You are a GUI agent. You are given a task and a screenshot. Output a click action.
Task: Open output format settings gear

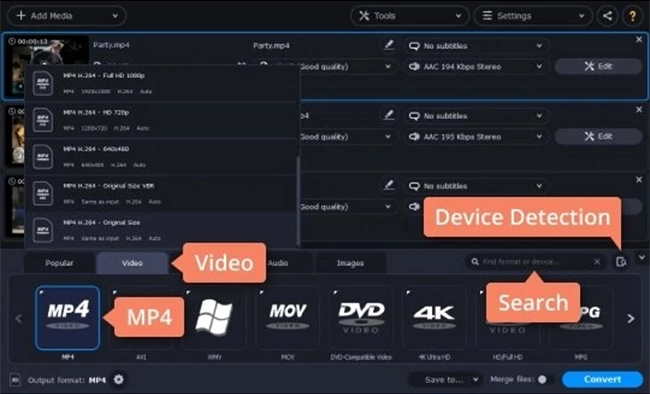(119, 379)
